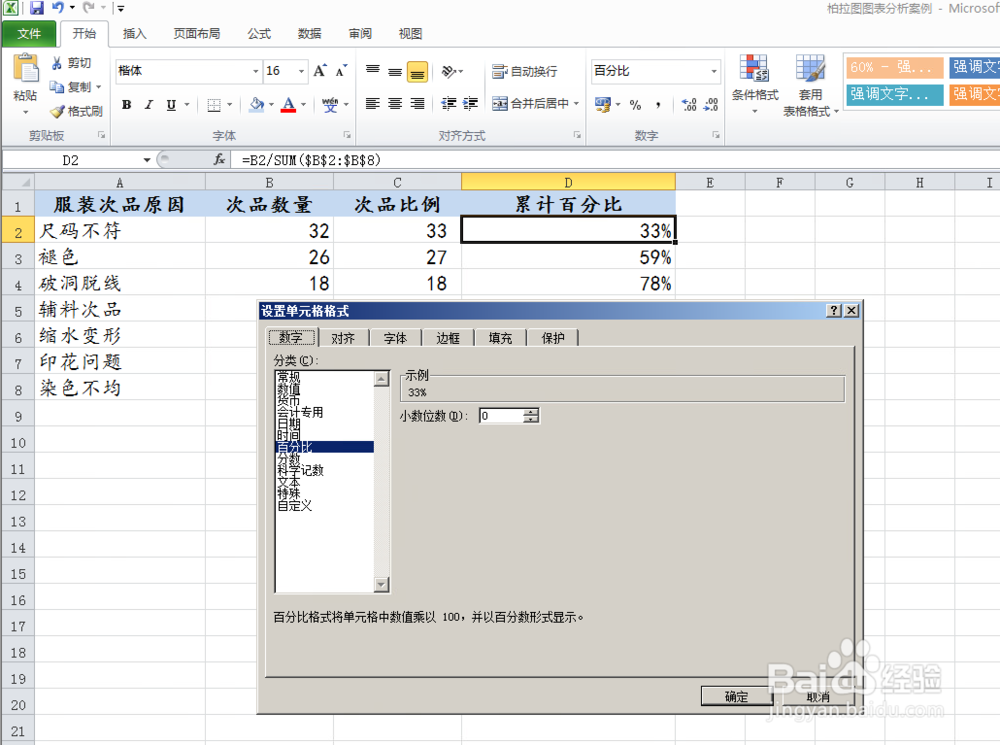Switch to 边框 tab in format dialog
The width and height of the screenshot is (1000, 745).
click(x=448, y=338)
